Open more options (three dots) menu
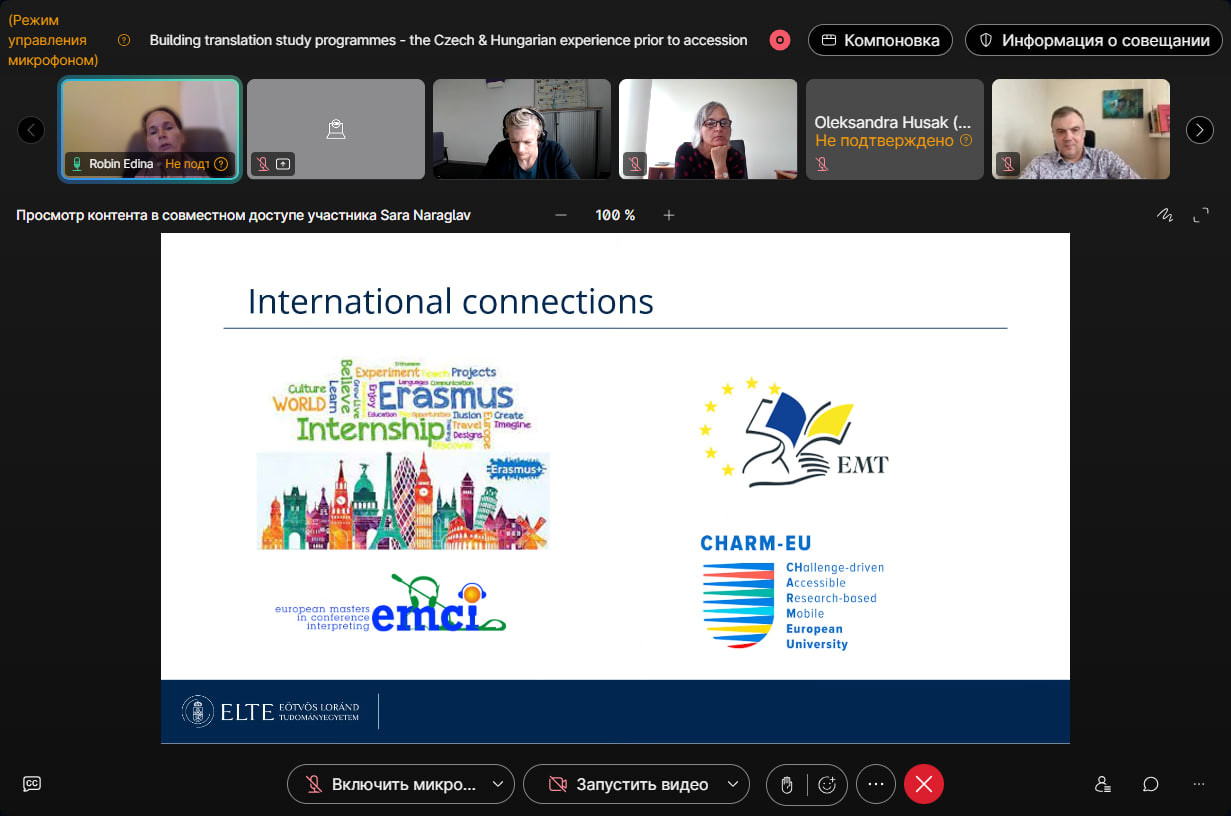This screenshot has height=816, width=1231. pyautogui.click(x=876, y=785)
